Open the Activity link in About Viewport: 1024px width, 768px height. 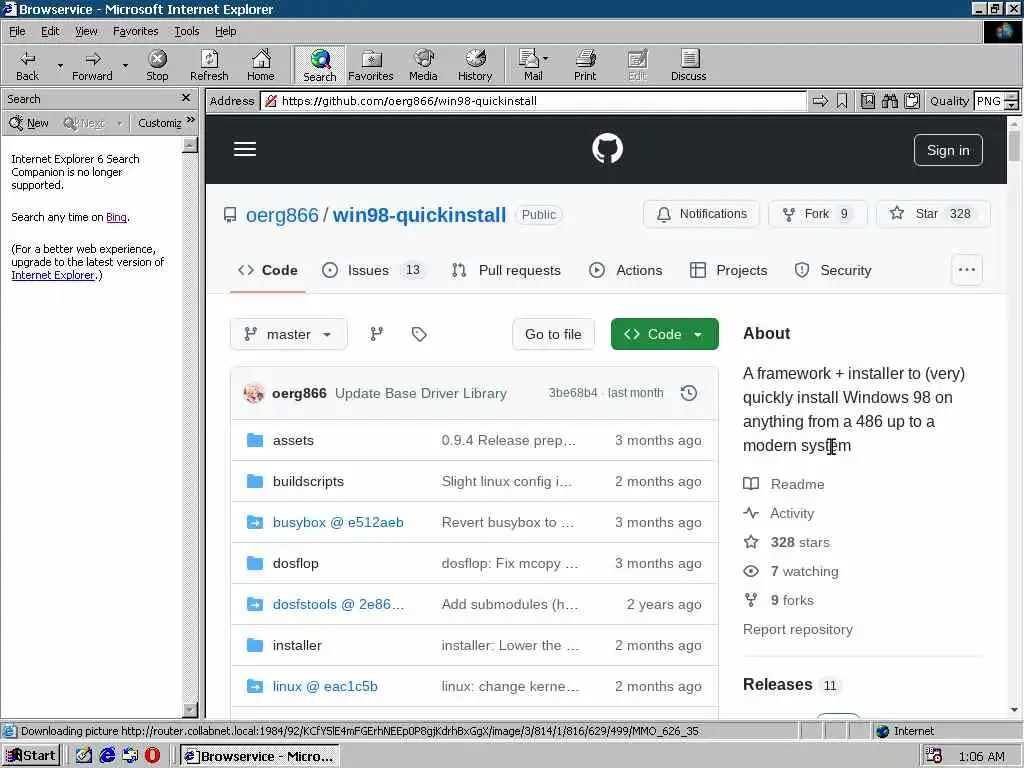click(x=792, y=513)
